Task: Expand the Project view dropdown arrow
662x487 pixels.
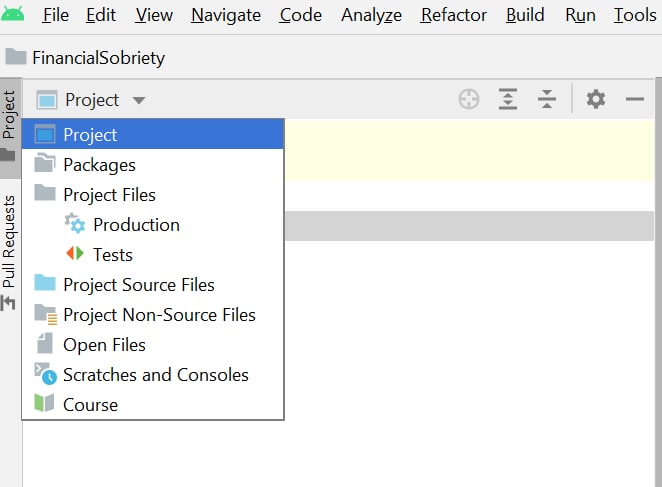Action: click(x=139, y=101)
